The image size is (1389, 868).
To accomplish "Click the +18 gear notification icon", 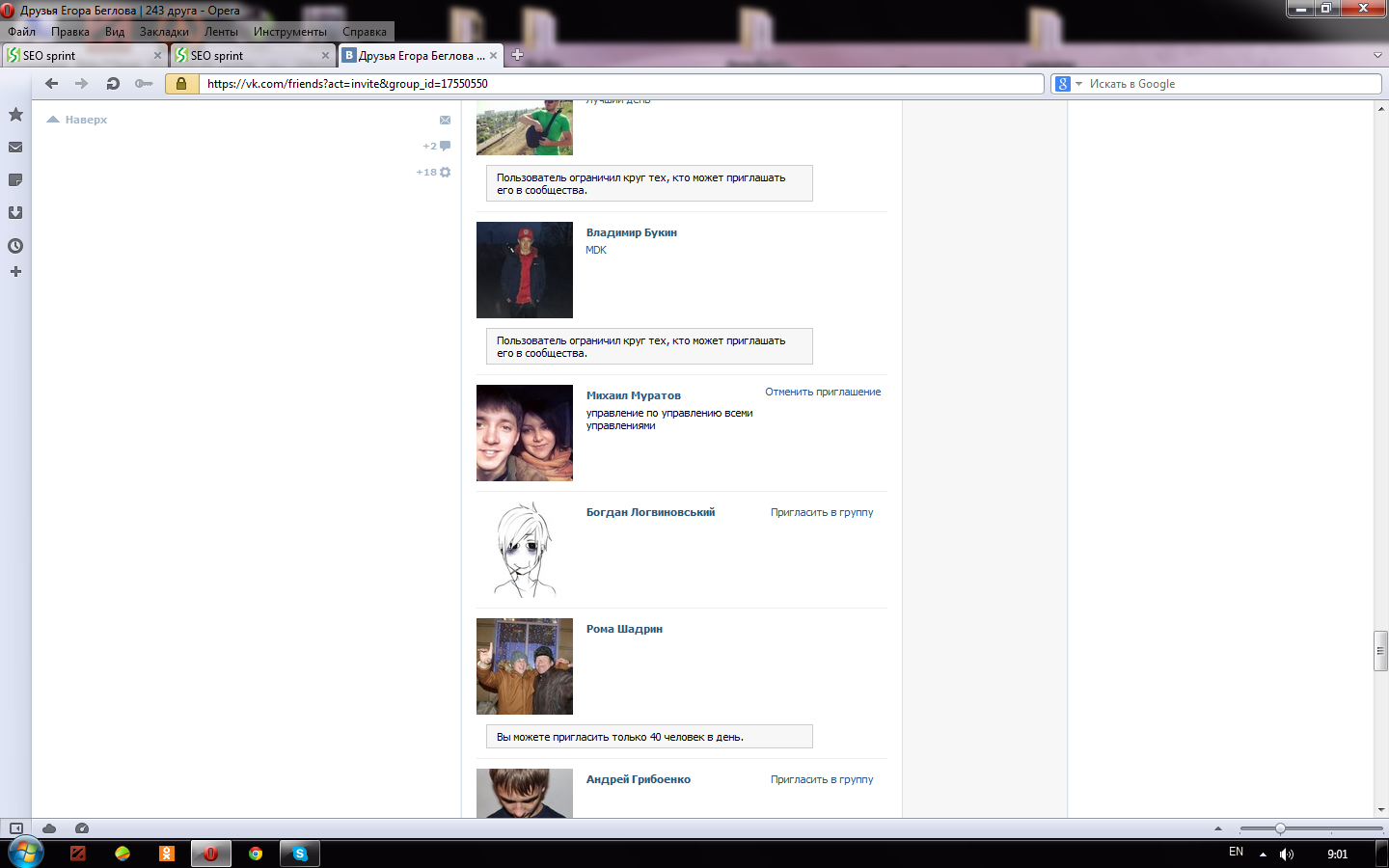I will tap(445, 173).
